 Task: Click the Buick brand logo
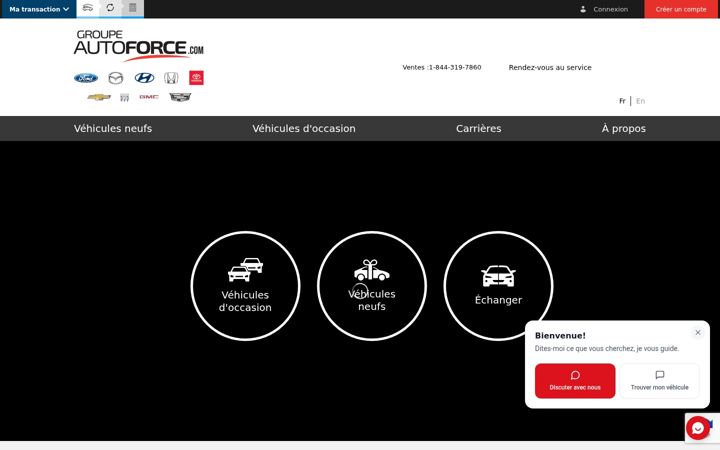(124, 97)
